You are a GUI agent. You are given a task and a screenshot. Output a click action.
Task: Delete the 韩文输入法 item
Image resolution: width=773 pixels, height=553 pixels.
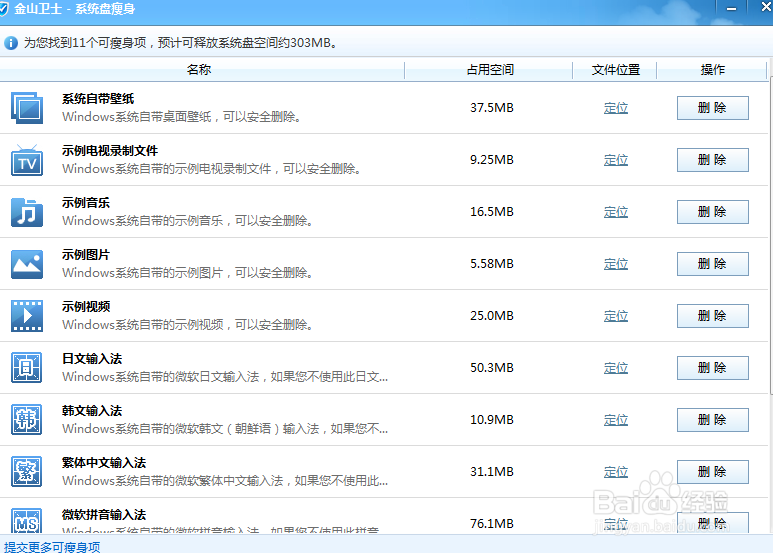712,420
